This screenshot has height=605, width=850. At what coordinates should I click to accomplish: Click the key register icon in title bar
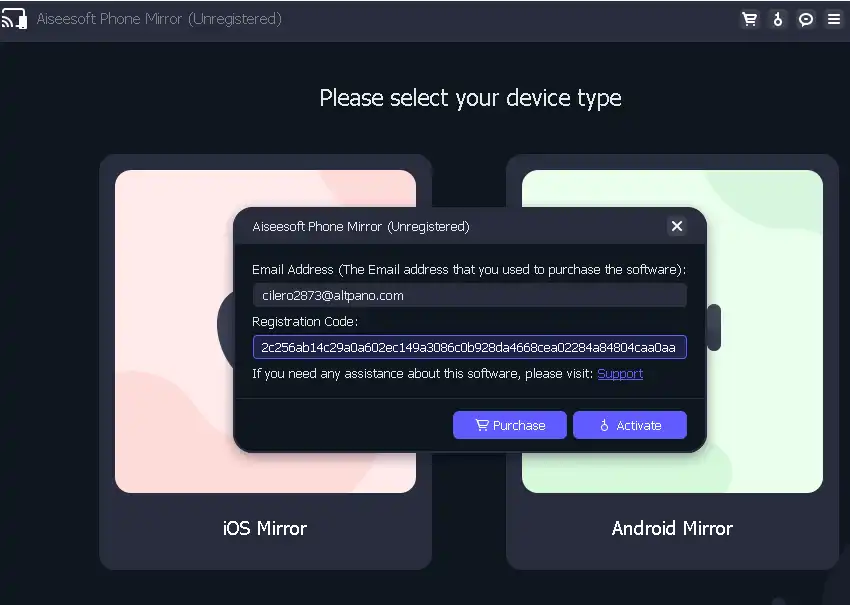777,19
